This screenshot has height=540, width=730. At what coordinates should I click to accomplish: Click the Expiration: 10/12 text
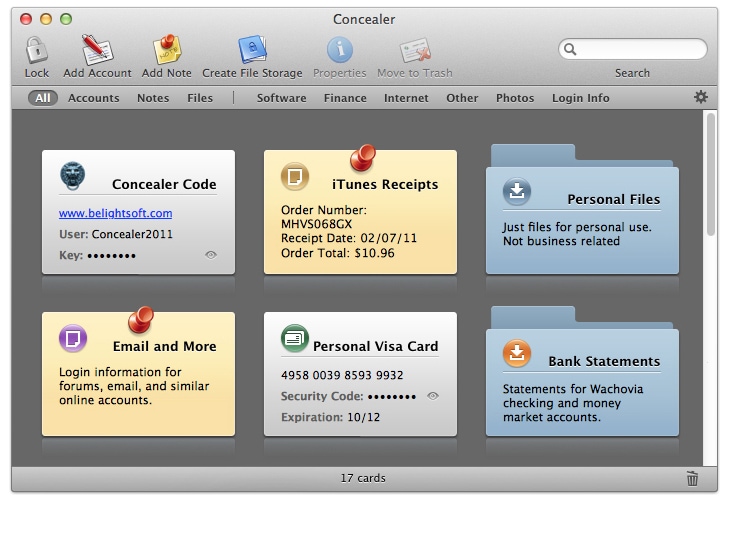coord(330,417)
